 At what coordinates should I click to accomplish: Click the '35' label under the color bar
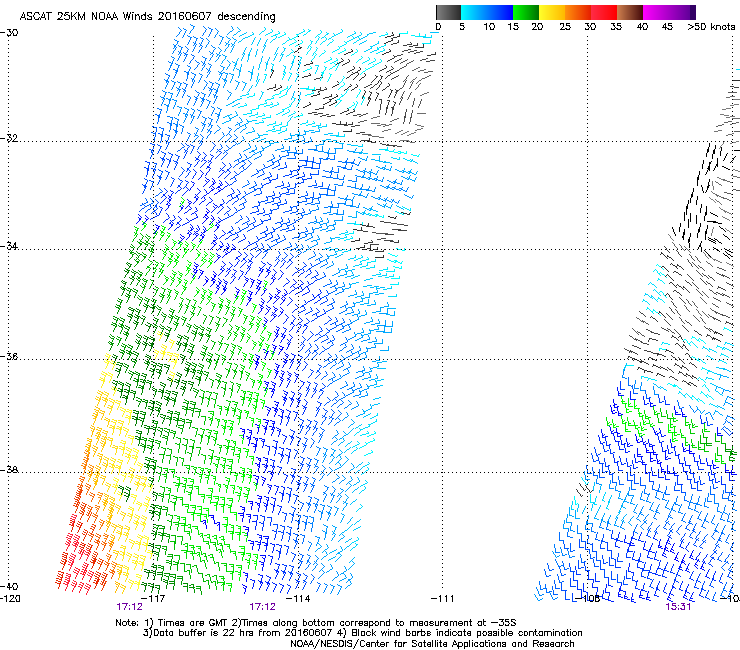616,27
